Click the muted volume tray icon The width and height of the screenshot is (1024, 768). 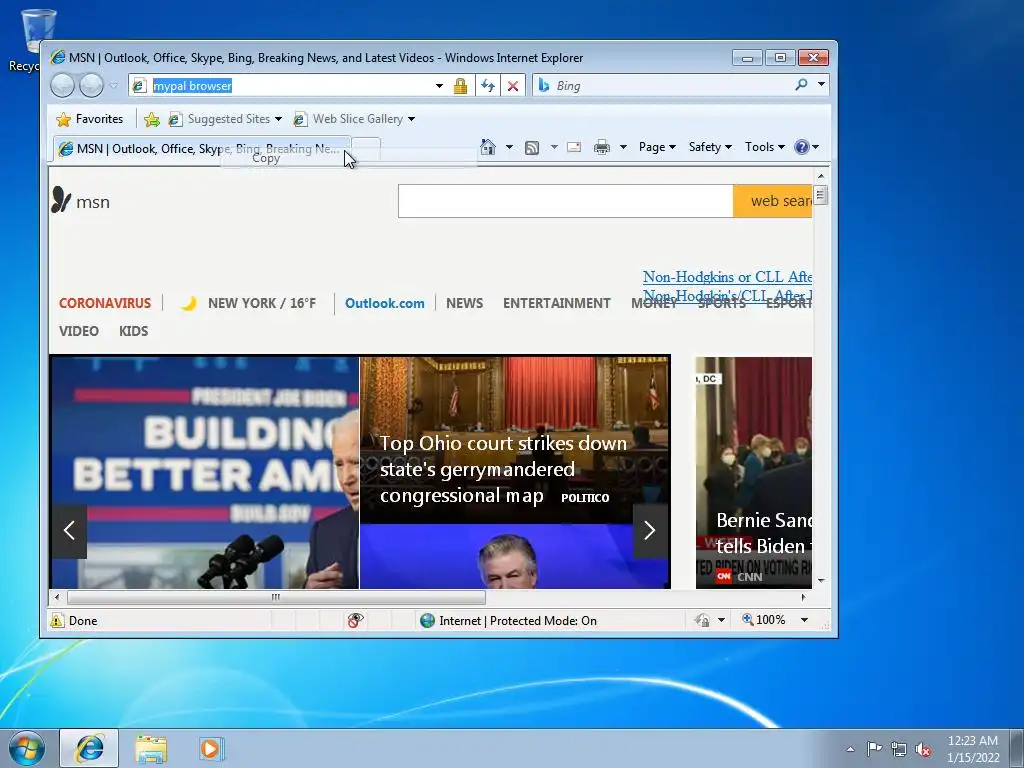point(923,749)
